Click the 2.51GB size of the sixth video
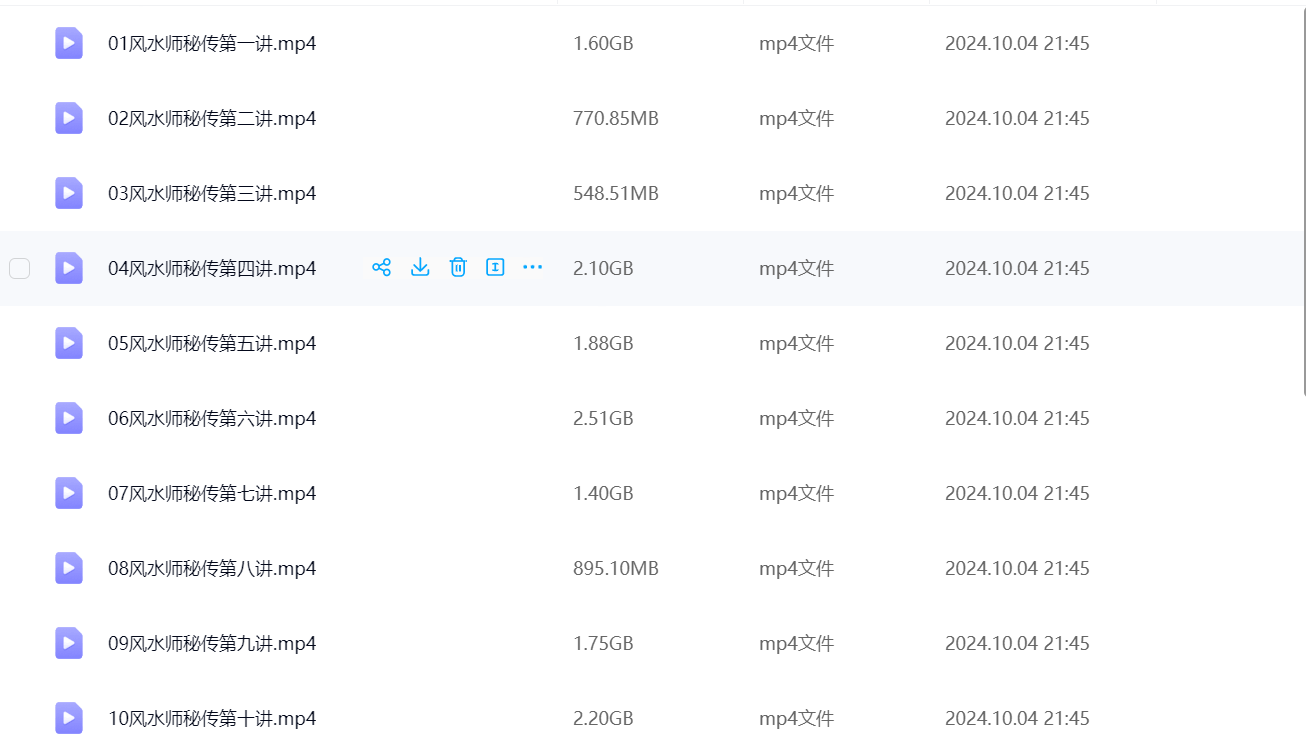1306x751 pixels. [603, 418]
